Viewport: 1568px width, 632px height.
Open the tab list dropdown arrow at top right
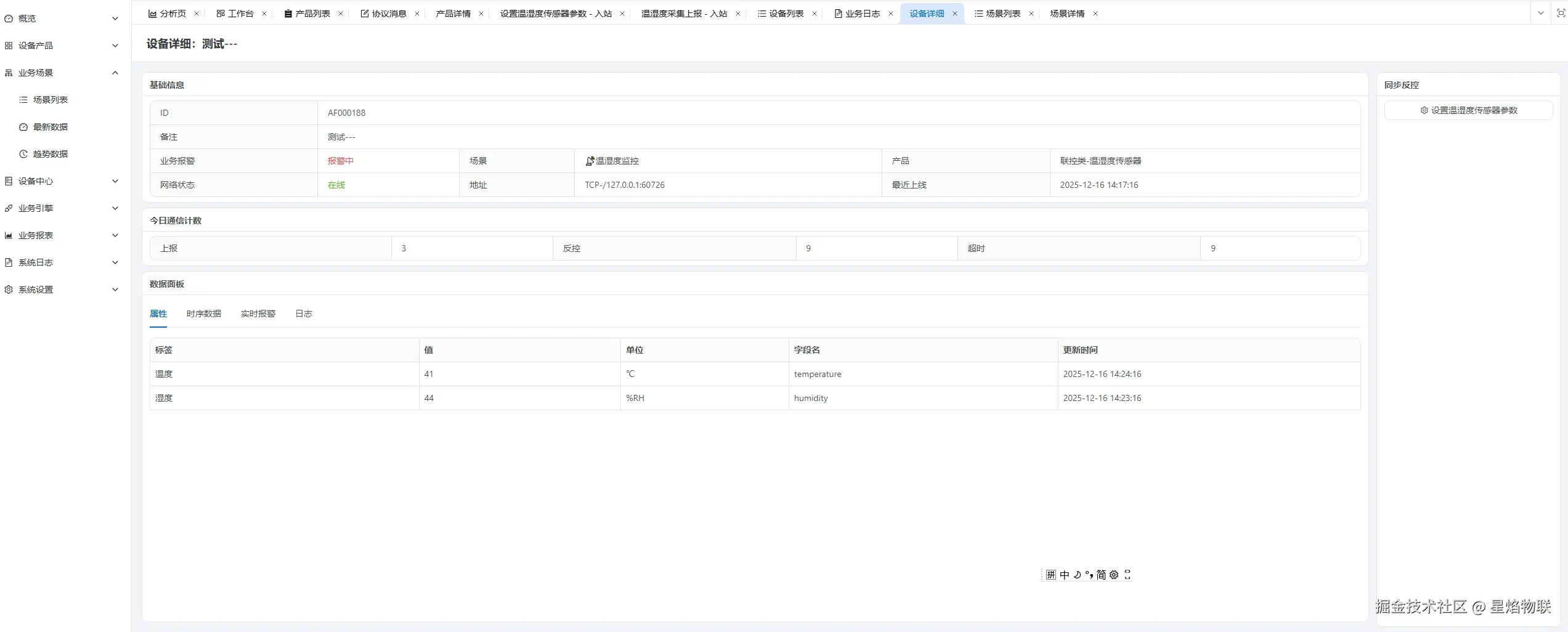(x=1541, y=13)
